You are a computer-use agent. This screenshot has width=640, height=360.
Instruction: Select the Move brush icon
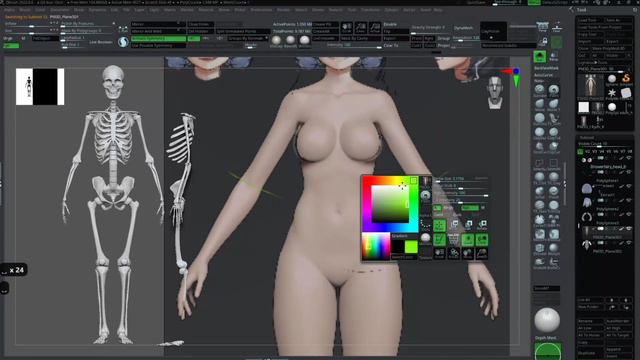click(x=540, y=104)
